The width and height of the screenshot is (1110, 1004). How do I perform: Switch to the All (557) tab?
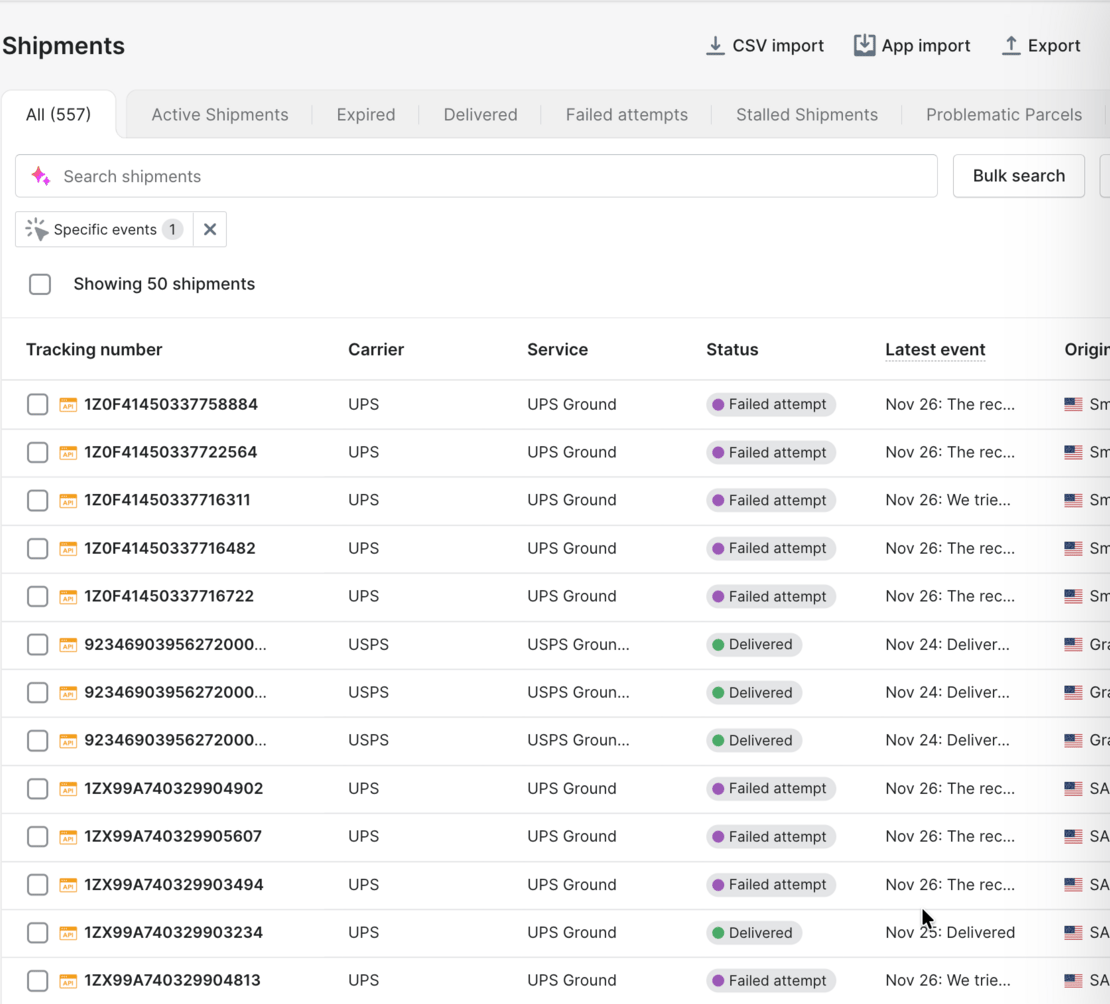click(x=59, y=115)
